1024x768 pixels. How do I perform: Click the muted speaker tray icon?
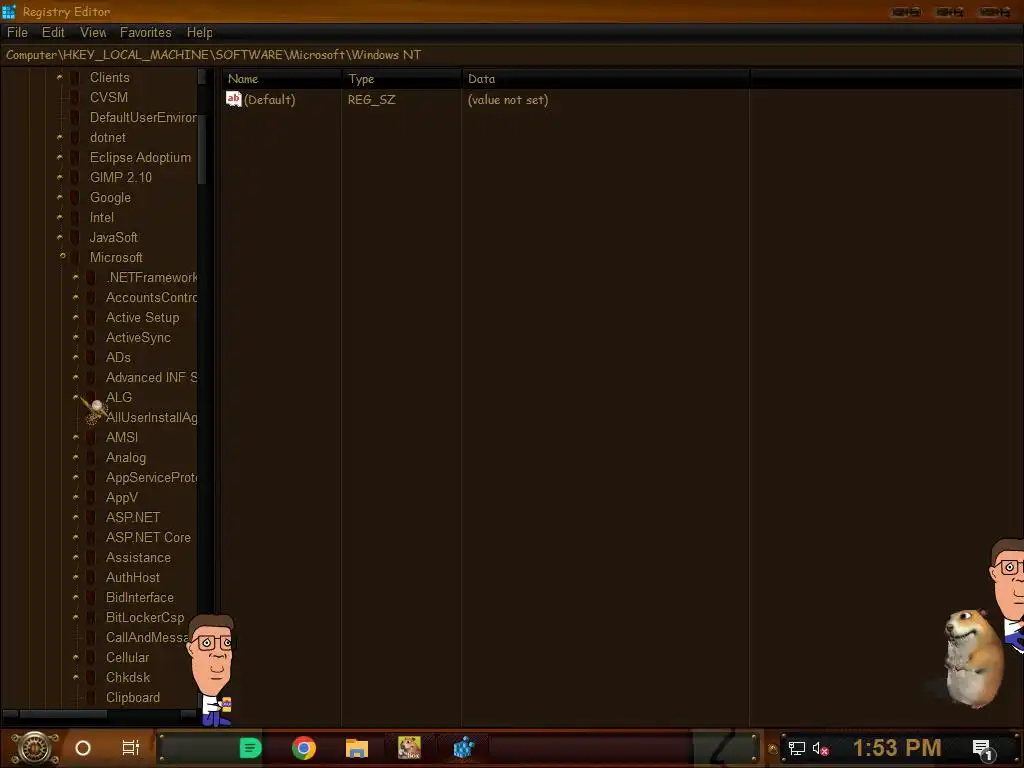(x=821, y=748)
